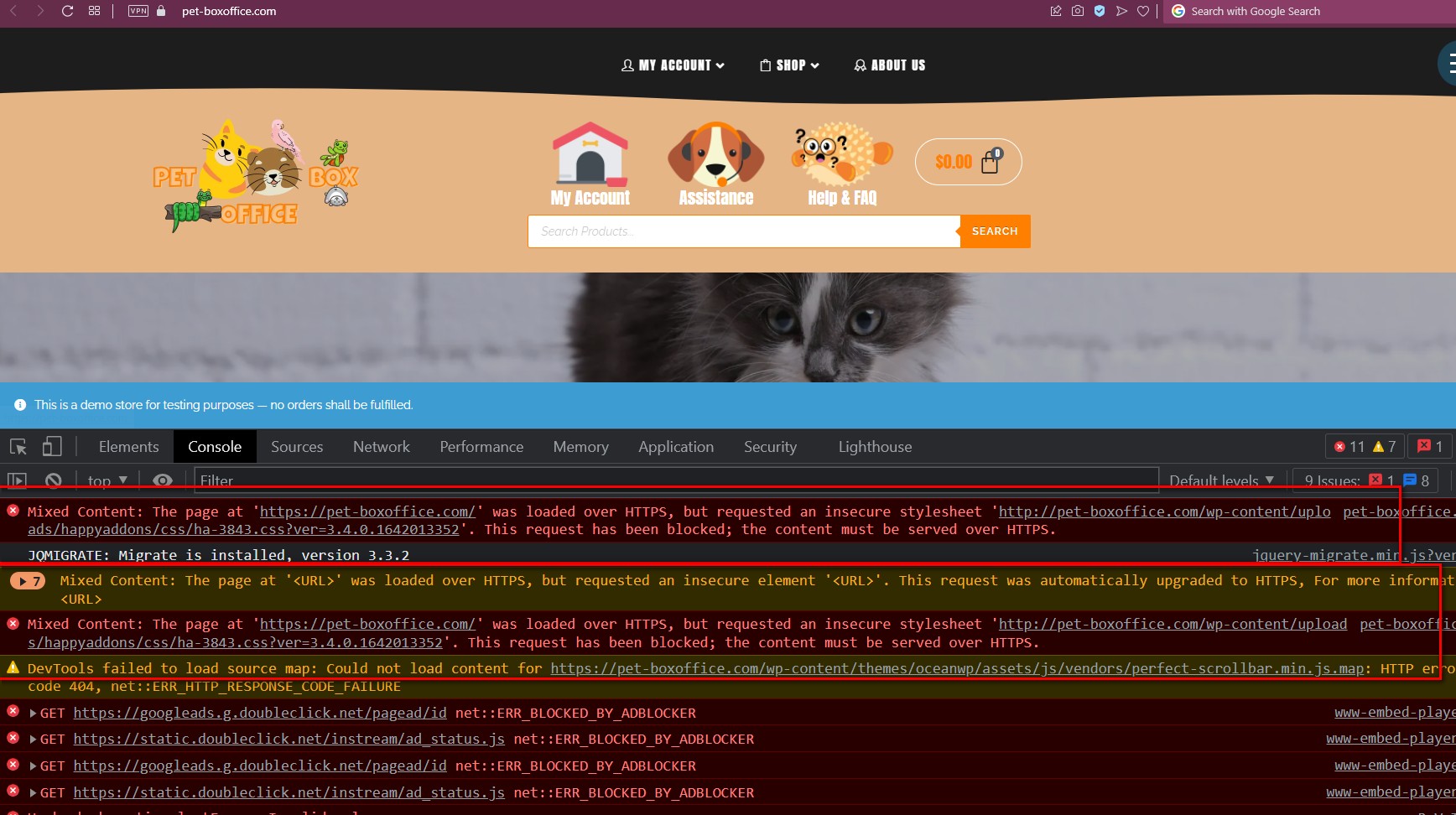Open the $0.00 shopping cart button
The height and width of the screenshot is (815, 1456).
(x=968, y=162)
